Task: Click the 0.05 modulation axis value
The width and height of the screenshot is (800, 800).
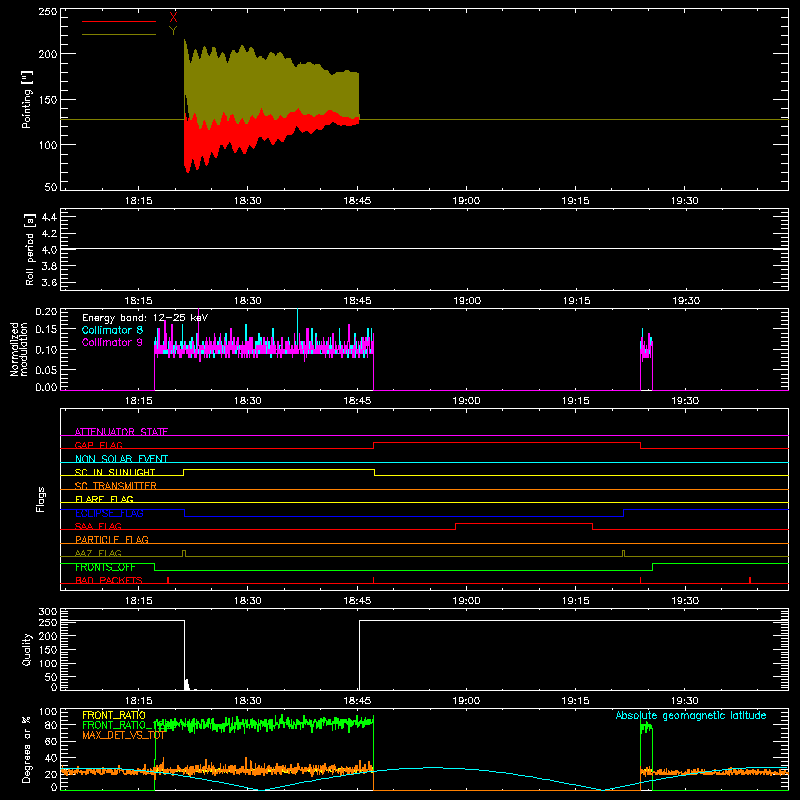Action: click(x=46, y=369)
